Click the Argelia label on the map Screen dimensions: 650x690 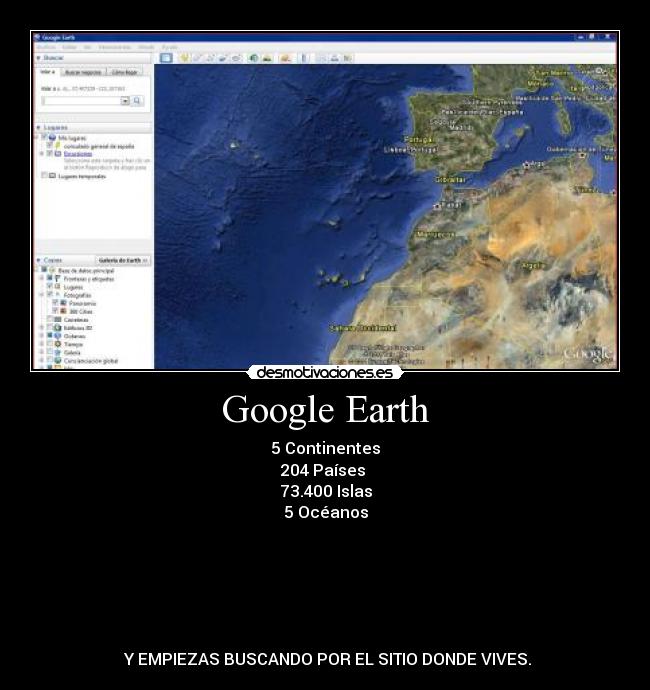coord(533,265)
